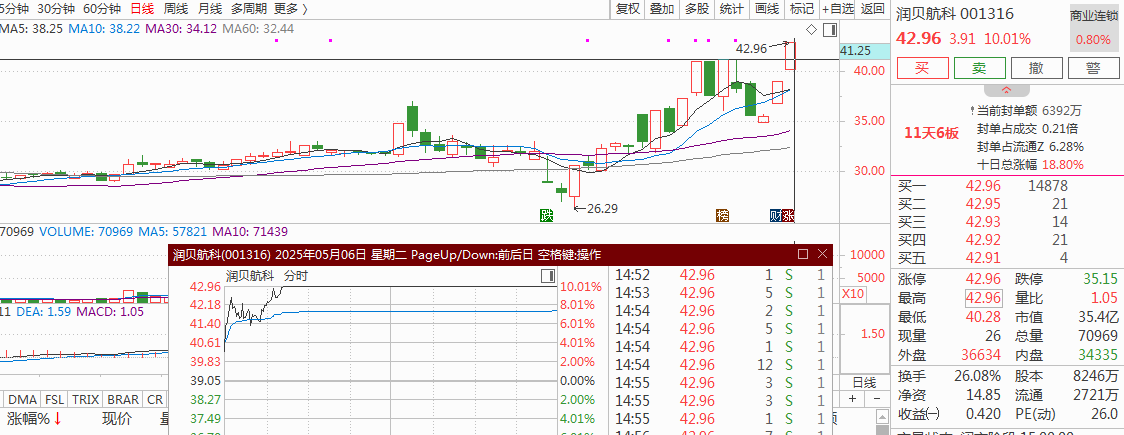Select the CR indicator tab
This screenshot has height=435, width=1124.
coord(154,400)
